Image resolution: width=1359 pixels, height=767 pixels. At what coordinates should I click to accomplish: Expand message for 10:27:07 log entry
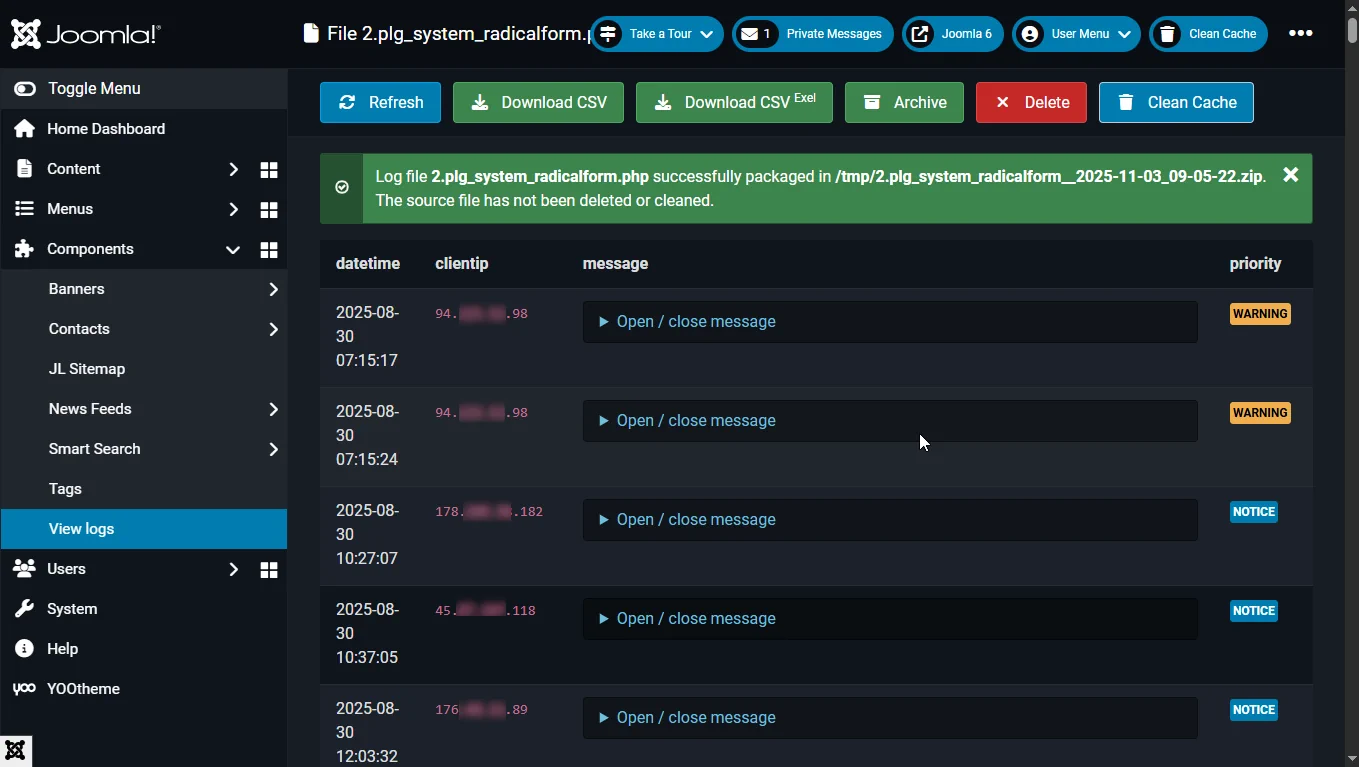click(695, 520)
